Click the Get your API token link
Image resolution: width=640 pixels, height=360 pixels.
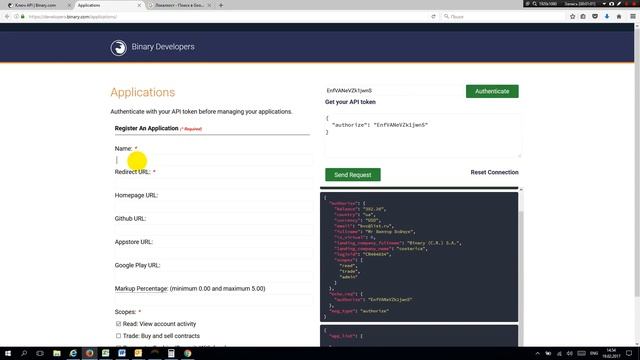(x=350, y=102)
